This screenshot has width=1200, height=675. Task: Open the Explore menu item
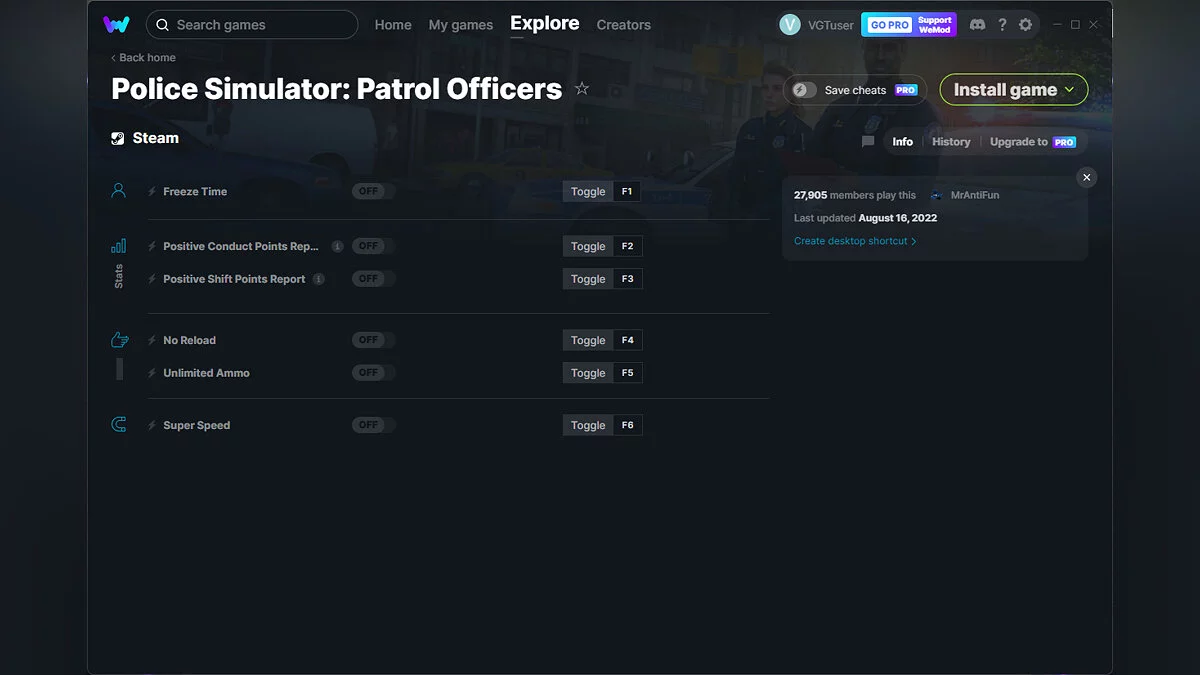pyautogui.click(x=544, y=23)
